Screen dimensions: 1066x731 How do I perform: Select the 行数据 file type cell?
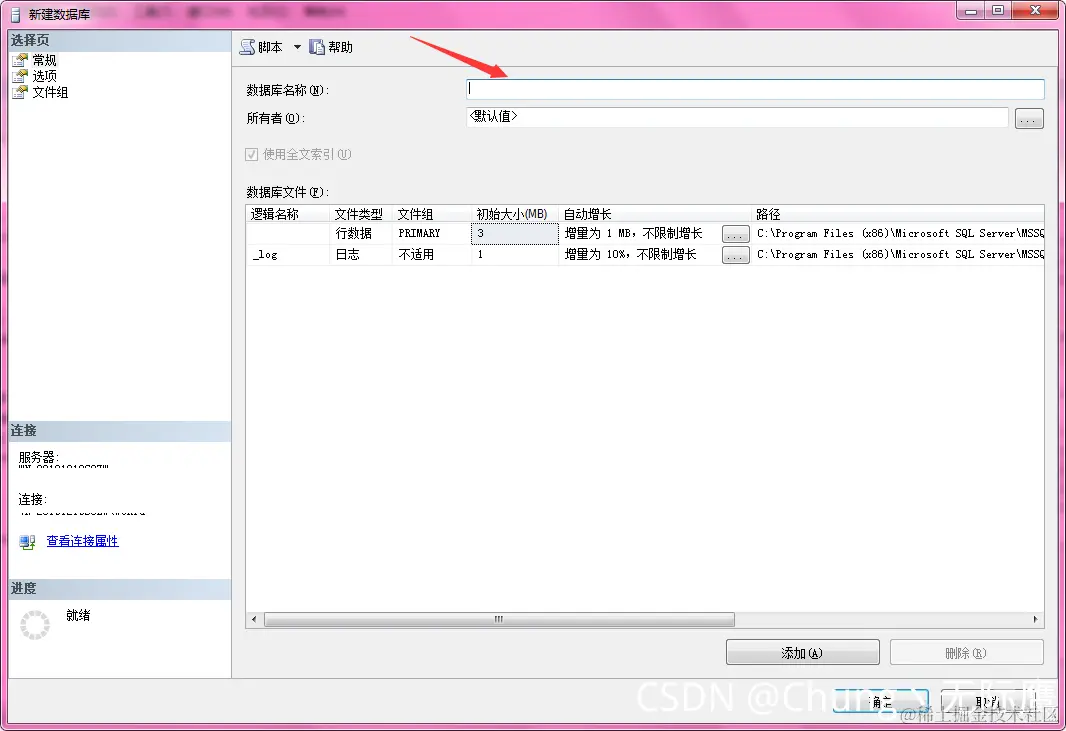coord(360,233)
